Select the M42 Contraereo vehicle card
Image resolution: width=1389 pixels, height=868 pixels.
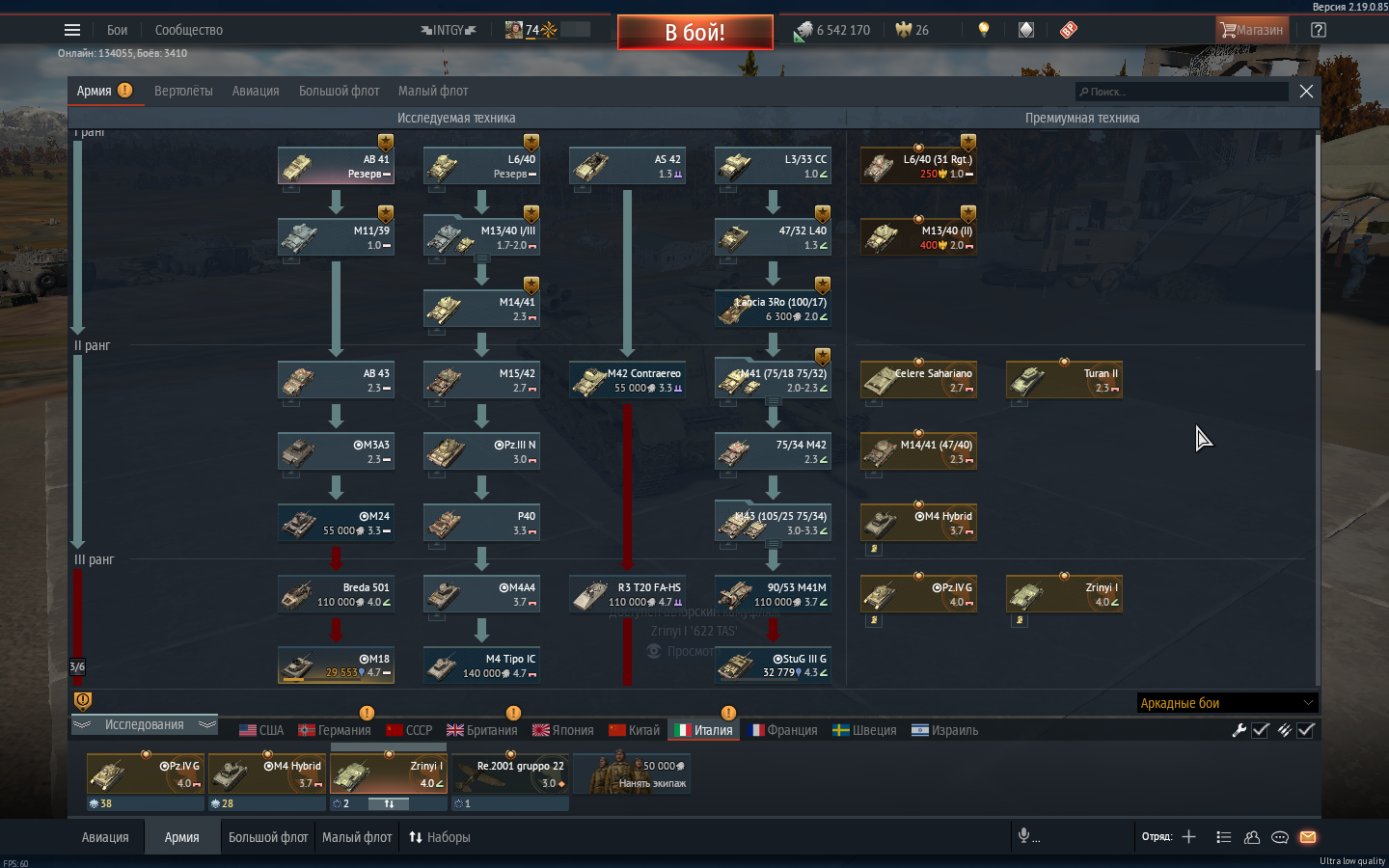[x=627, y=380]
